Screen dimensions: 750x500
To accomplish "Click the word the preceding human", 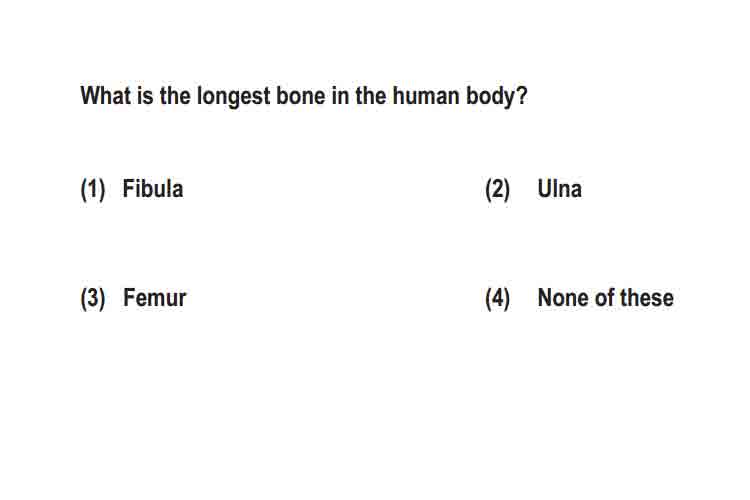I will (x=371, y=96).
